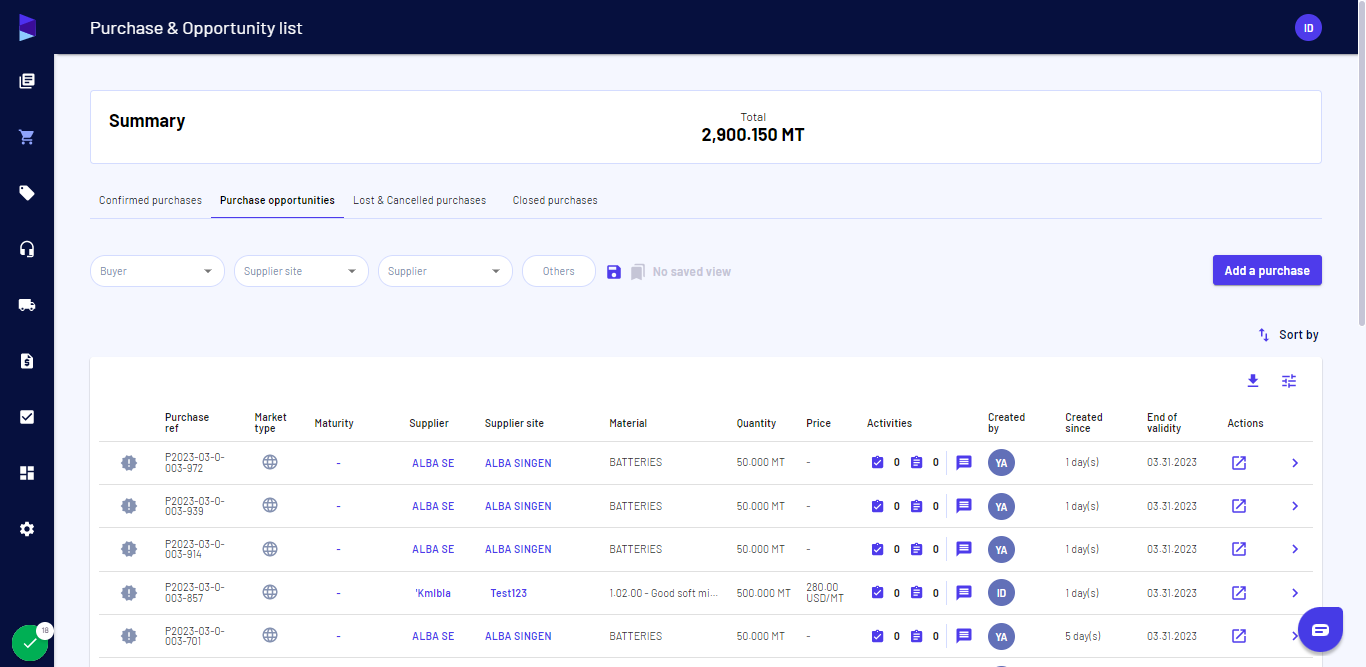Go to Closed purchases tab
The width and height of the screenshot is (1366, 667).
pos(555,200)
